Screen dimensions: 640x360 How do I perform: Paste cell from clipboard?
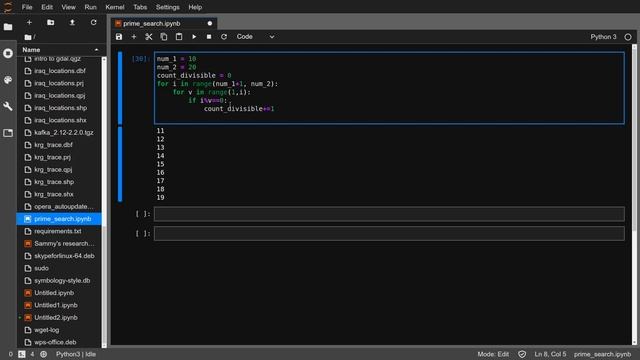tap(179, 37)
